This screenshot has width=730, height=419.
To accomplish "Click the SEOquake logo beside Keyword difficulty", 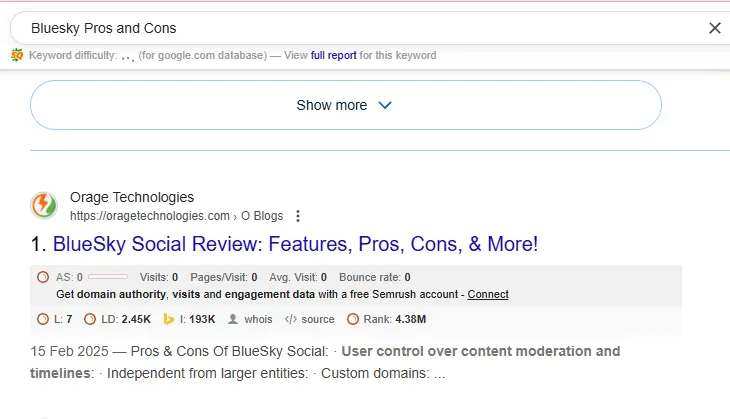I will click(x=17, y=55).
